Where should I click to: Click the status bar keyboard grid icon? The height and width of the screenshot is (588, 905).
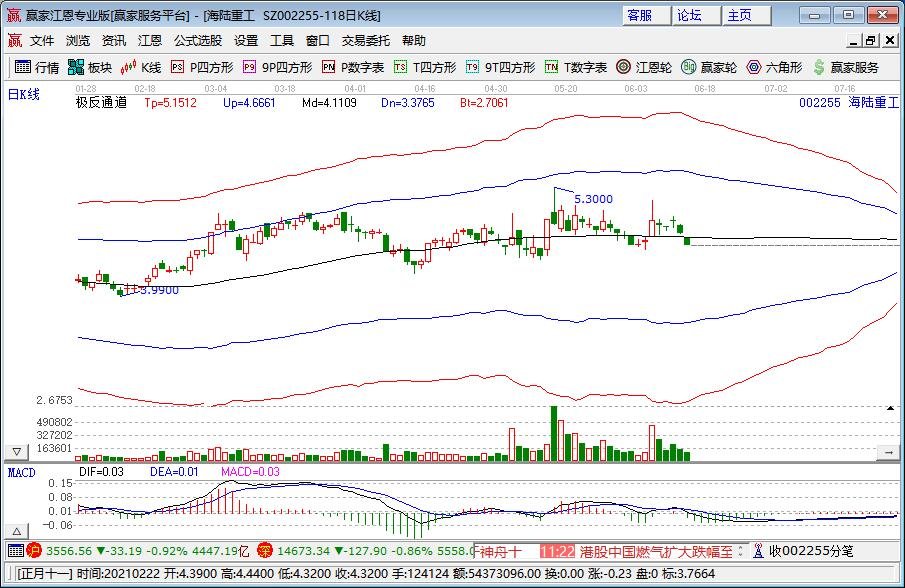click(16, 550)
